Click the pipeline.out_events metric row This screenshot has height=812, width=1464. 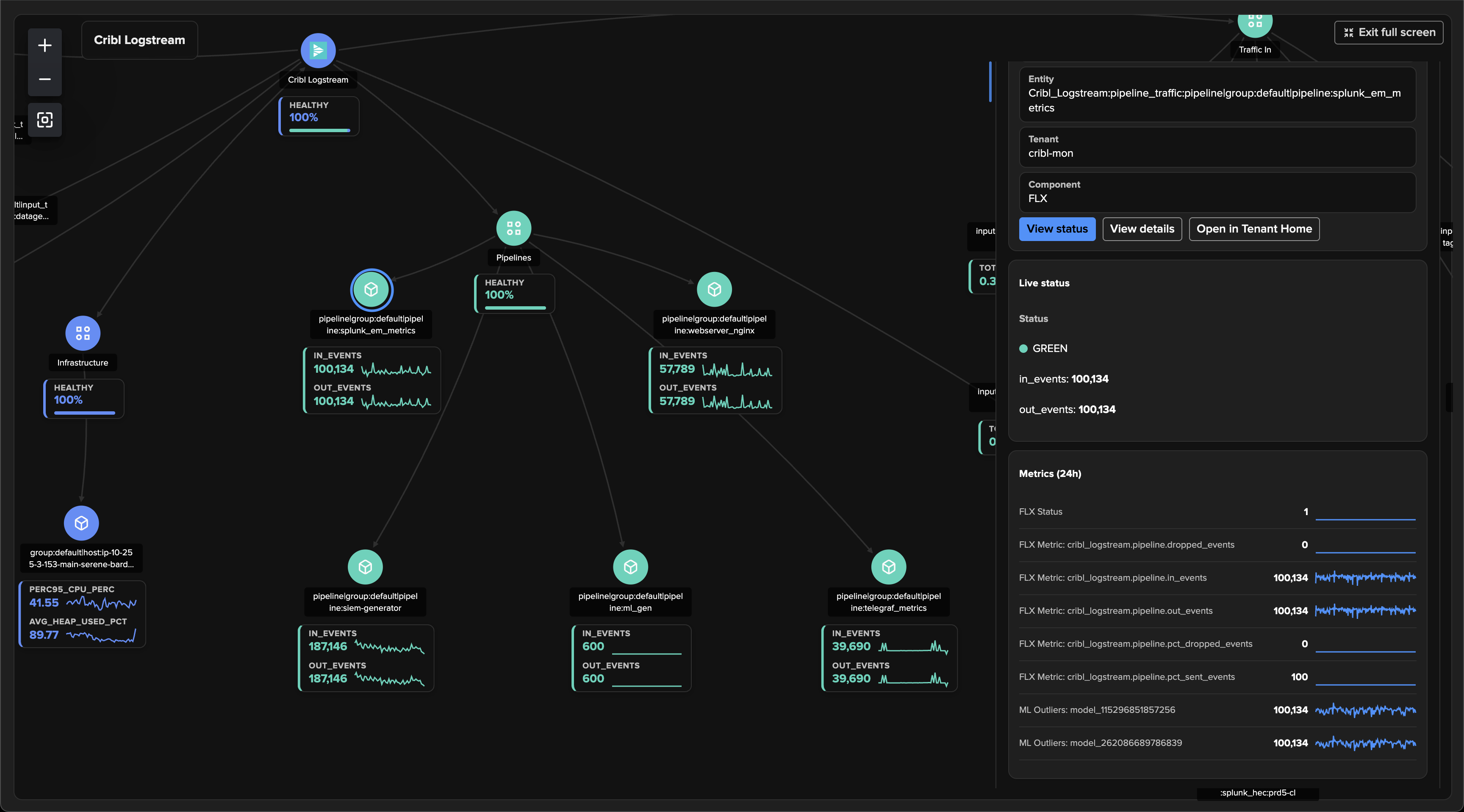coord(1217,611)
